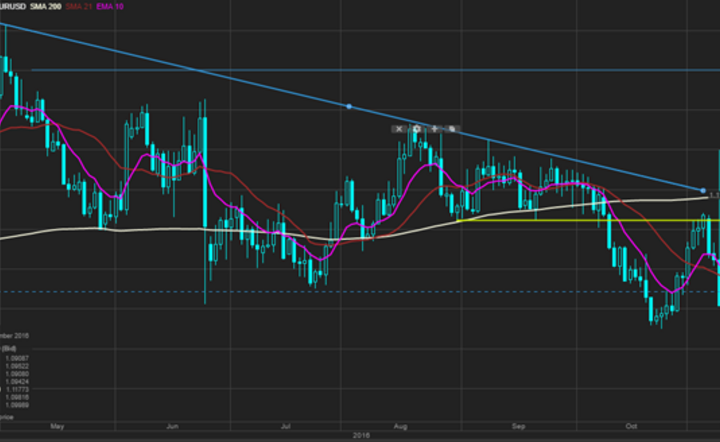Image resolution: width=720 pixels, height=442 pixels.
Task: Select the SMA 200 indicator label
Action: pyautogui.click(x=45, y=6)
